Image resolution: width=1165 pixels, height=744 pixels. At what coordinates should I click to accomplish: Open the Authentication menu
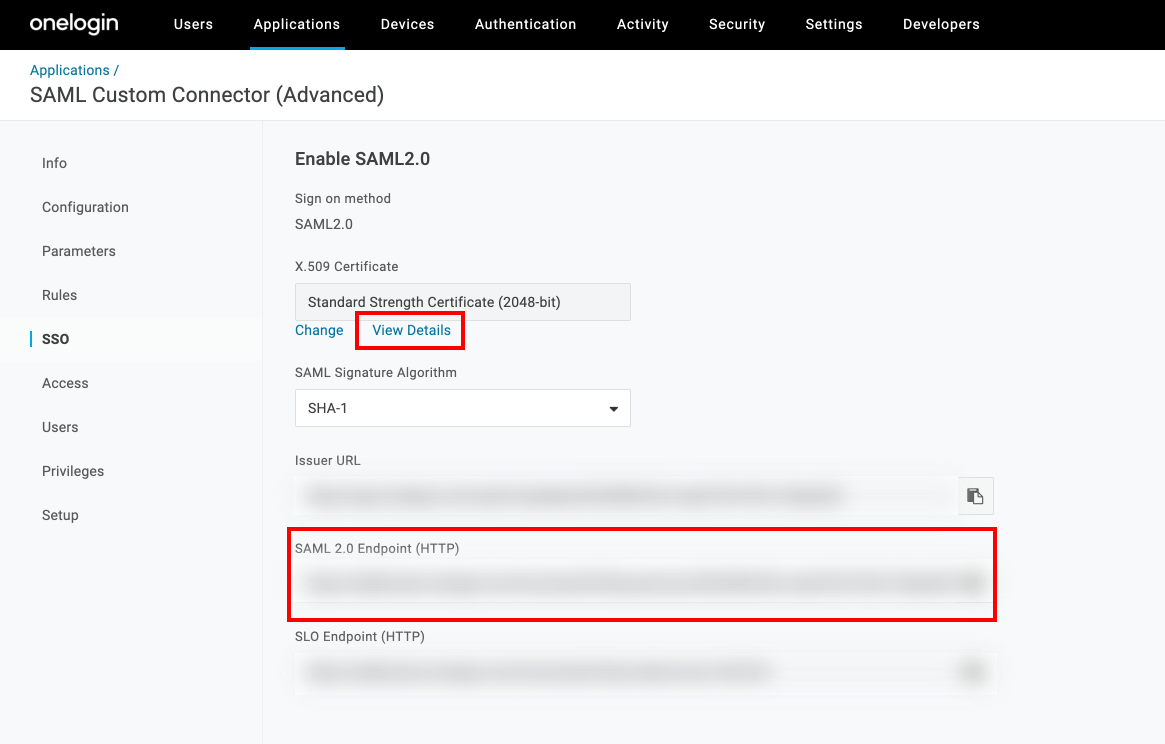tap(525, 24)
